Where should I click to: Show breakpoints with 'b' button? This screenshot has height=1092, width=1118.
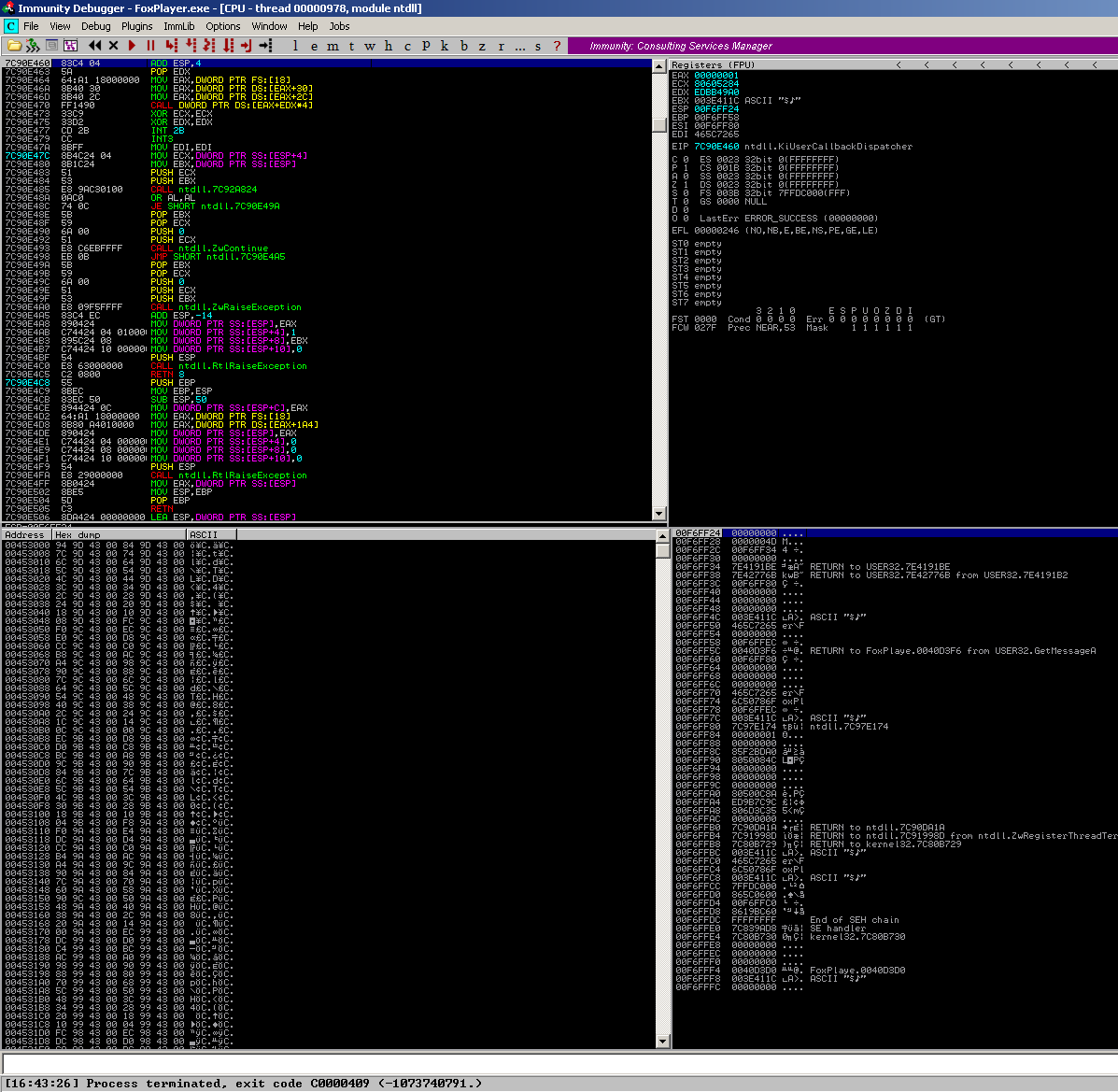coord(463,46)
